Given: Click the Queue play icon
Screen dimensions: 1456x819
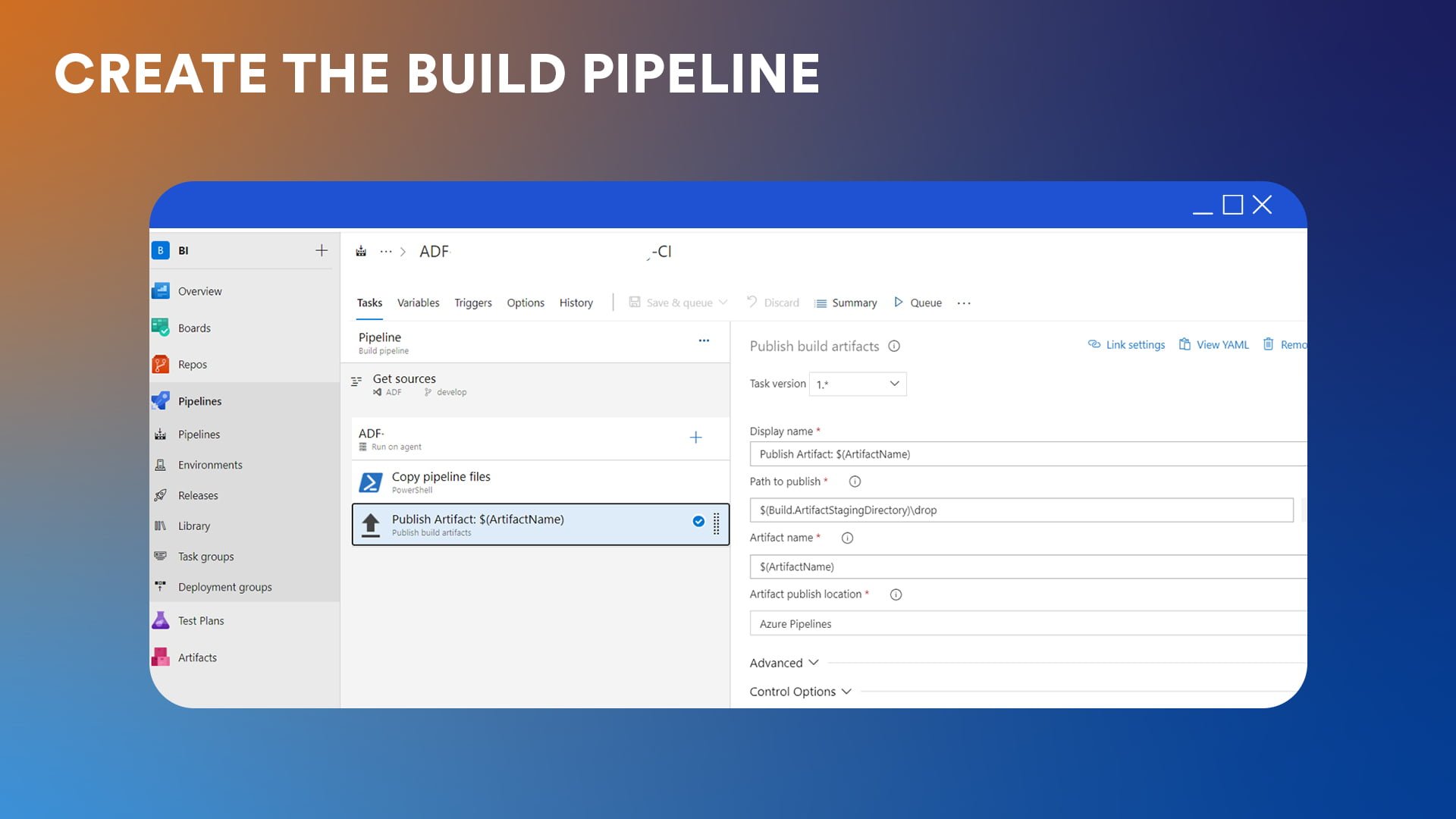Looking at the screenshot, I should [x=899, y=303].
